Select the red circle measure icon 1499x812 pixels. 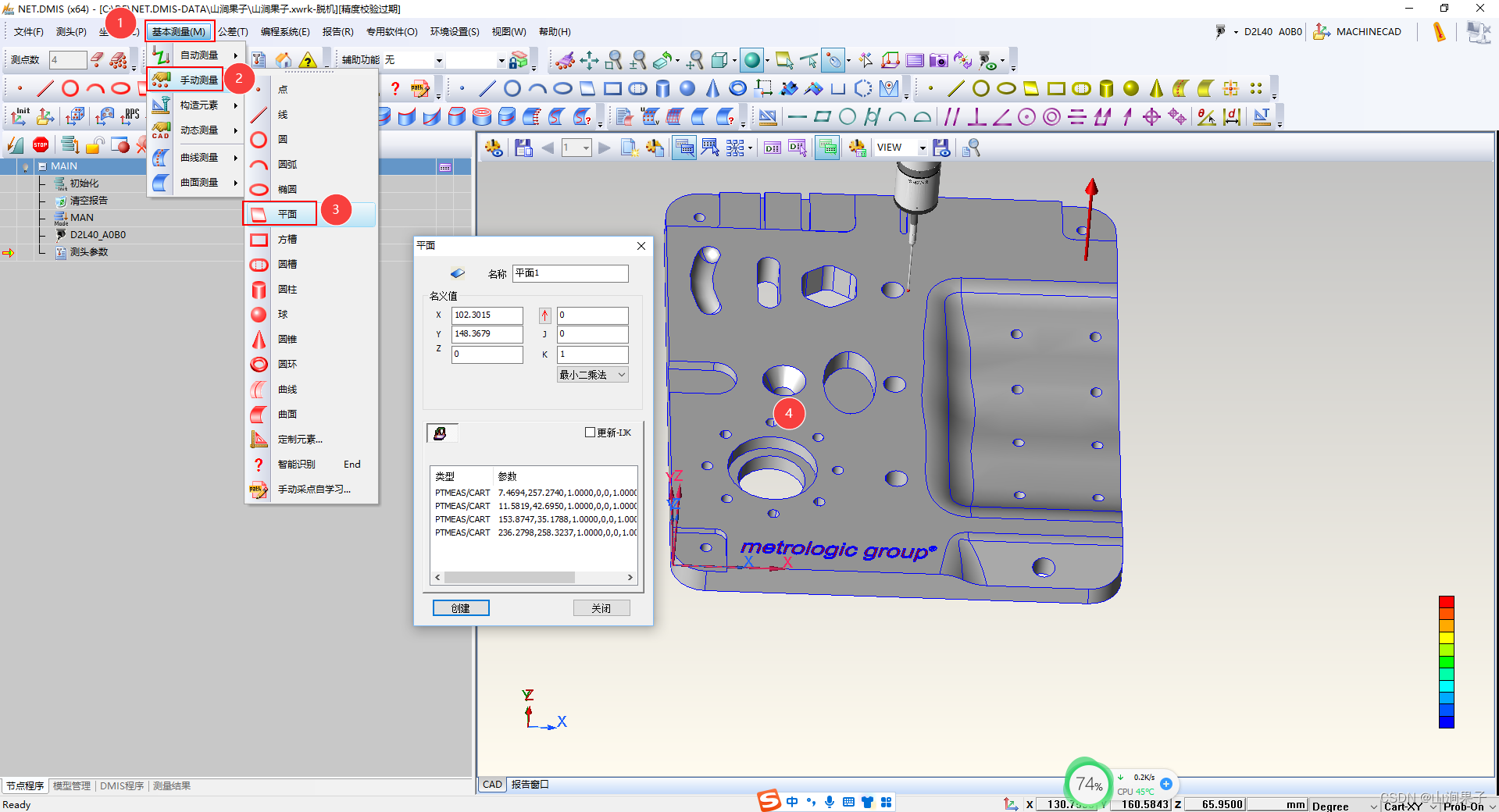70,88
